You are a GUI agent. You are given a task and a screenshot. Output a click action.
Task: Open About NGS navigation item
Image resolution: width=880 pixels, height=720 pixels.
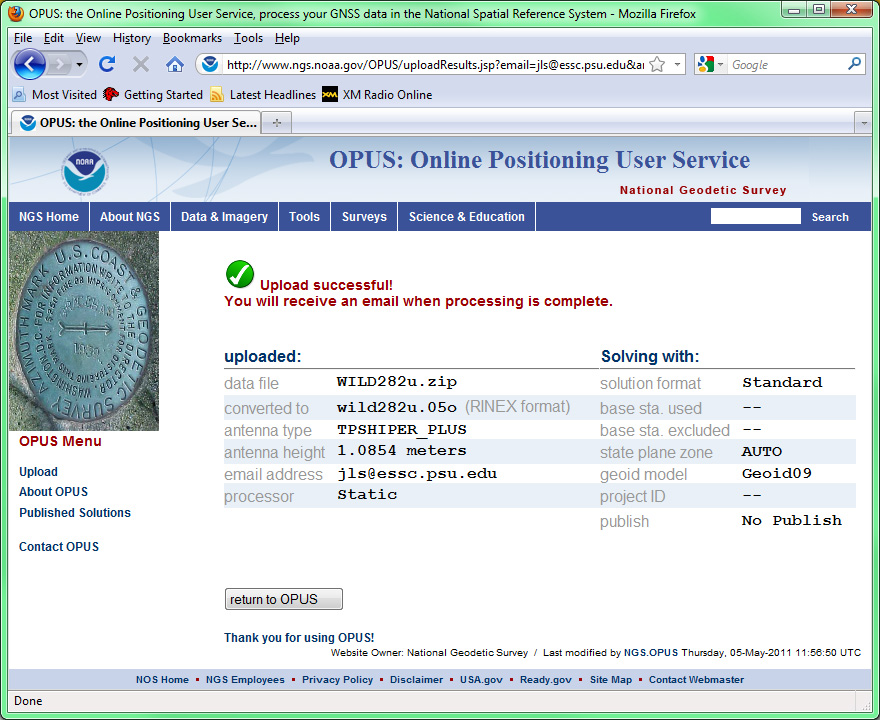click(x=130, y=217)
